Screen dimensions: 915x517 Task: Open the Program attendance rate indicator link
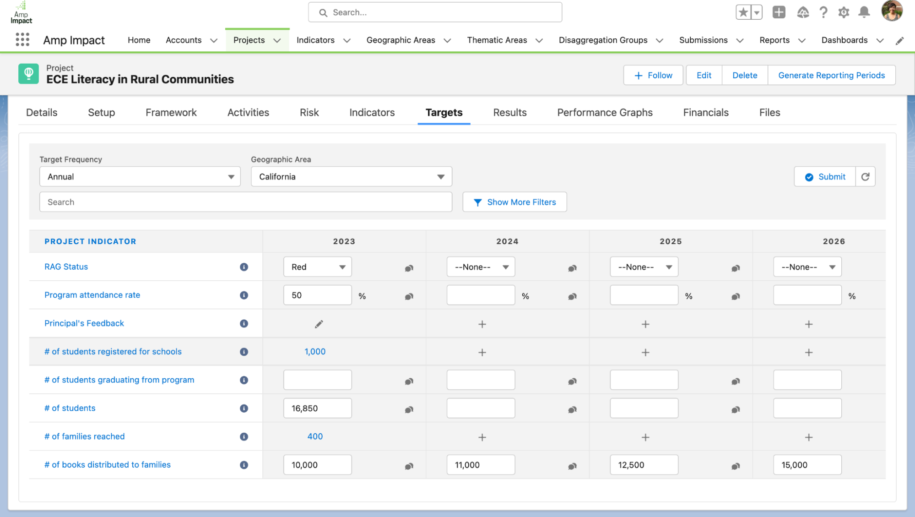(92, 295)
